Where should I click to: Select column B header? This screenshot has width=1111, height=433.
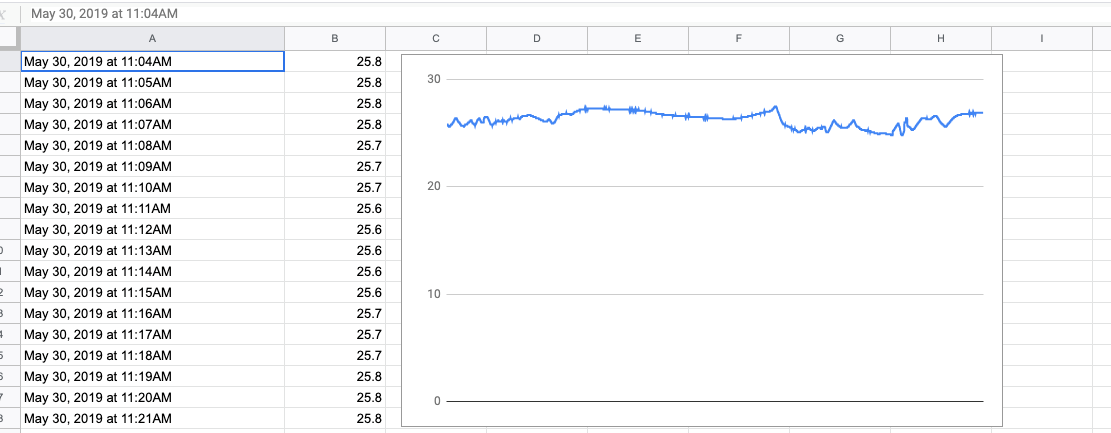(x=335, y=39)
